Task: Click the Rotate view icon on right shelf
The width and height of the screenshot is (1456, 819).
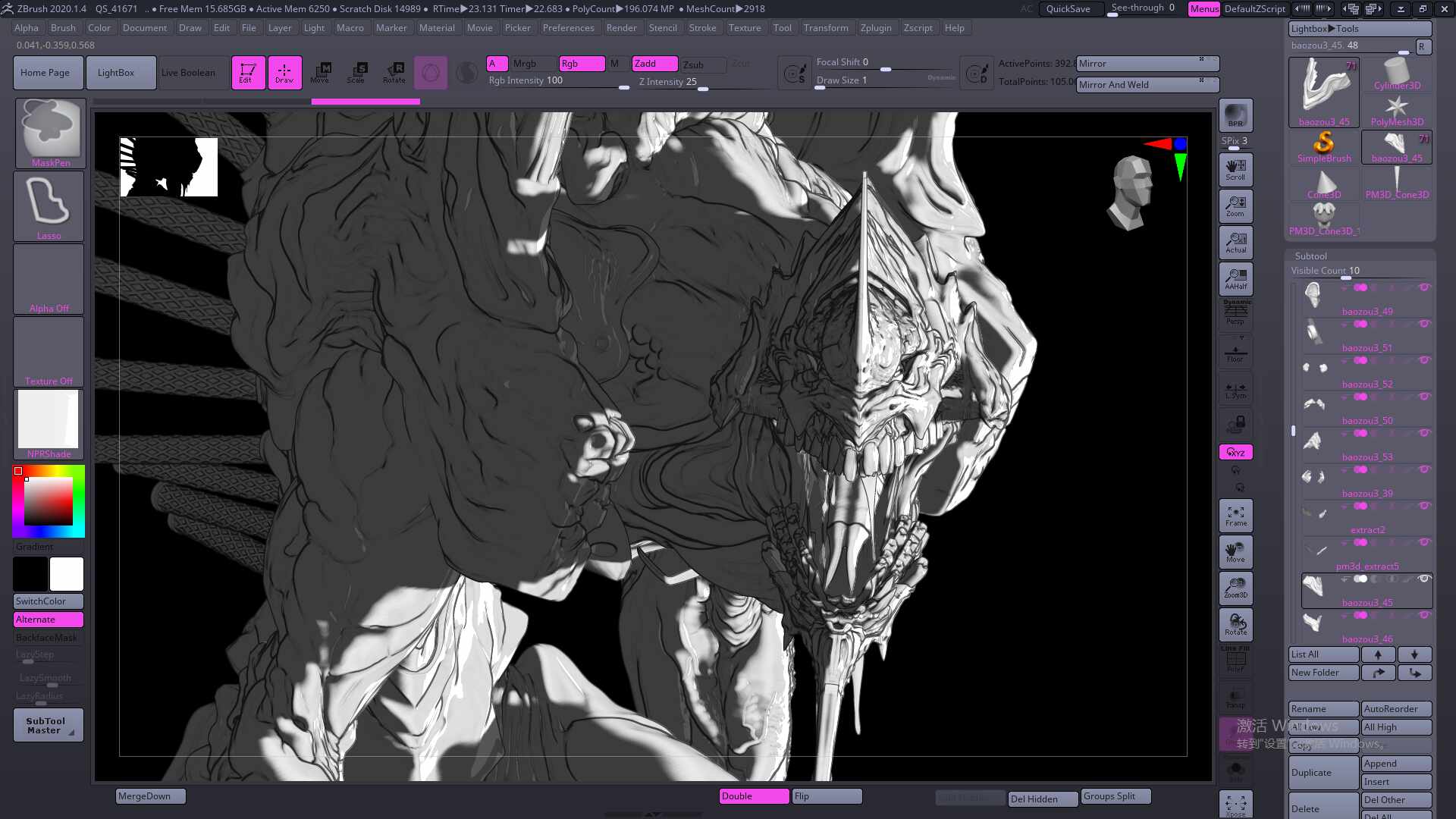Action: [1235, 625]
